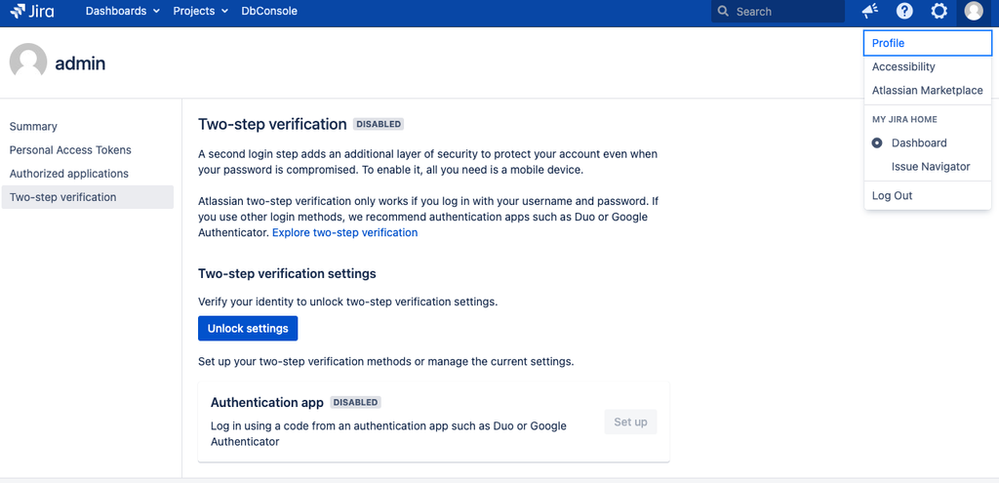
Task: Click the user profile avatar in header
Action: (x=973, y=11)
